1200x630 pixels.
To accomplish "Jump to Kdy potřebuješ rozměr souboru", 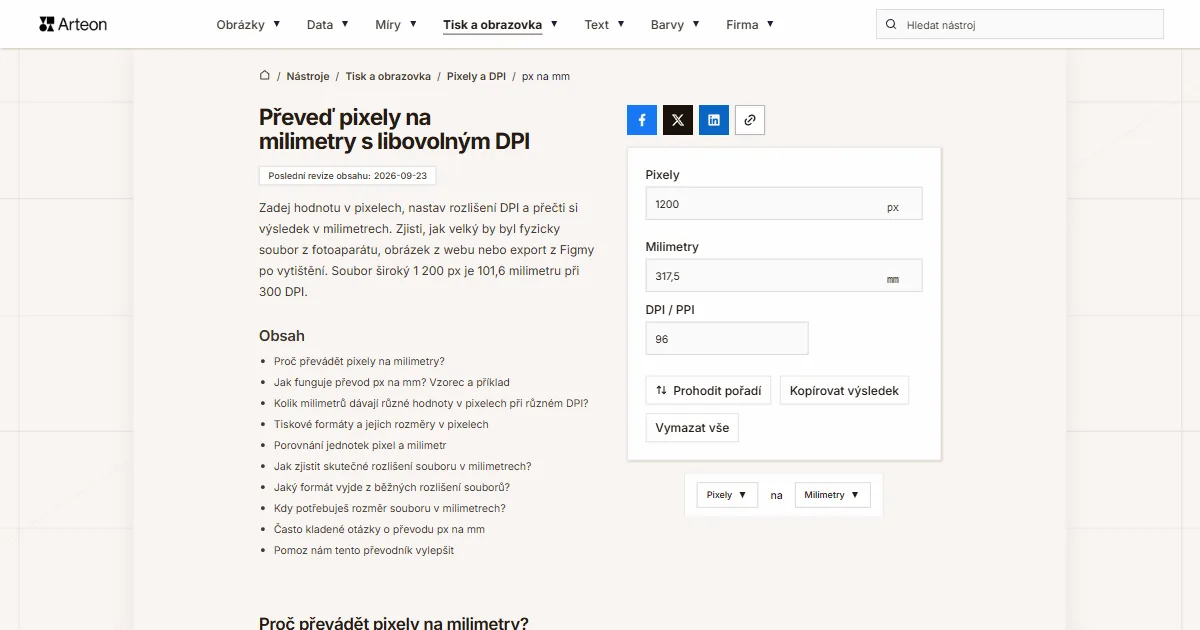I will pos(390,508).
